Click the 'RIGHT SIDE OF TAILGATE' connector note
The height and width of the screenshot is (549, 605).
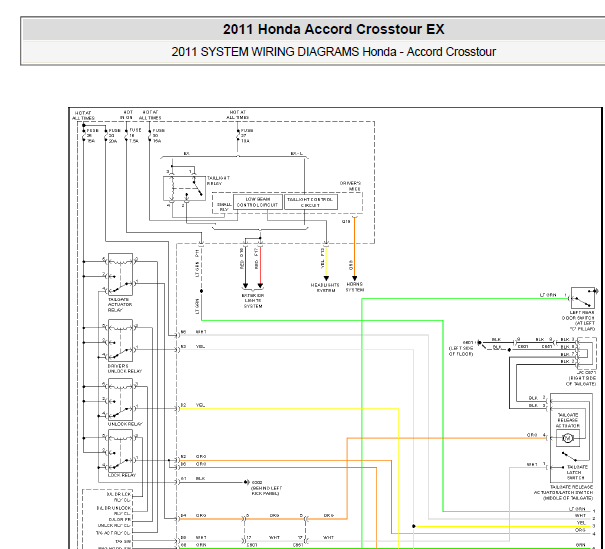[581, 381]
